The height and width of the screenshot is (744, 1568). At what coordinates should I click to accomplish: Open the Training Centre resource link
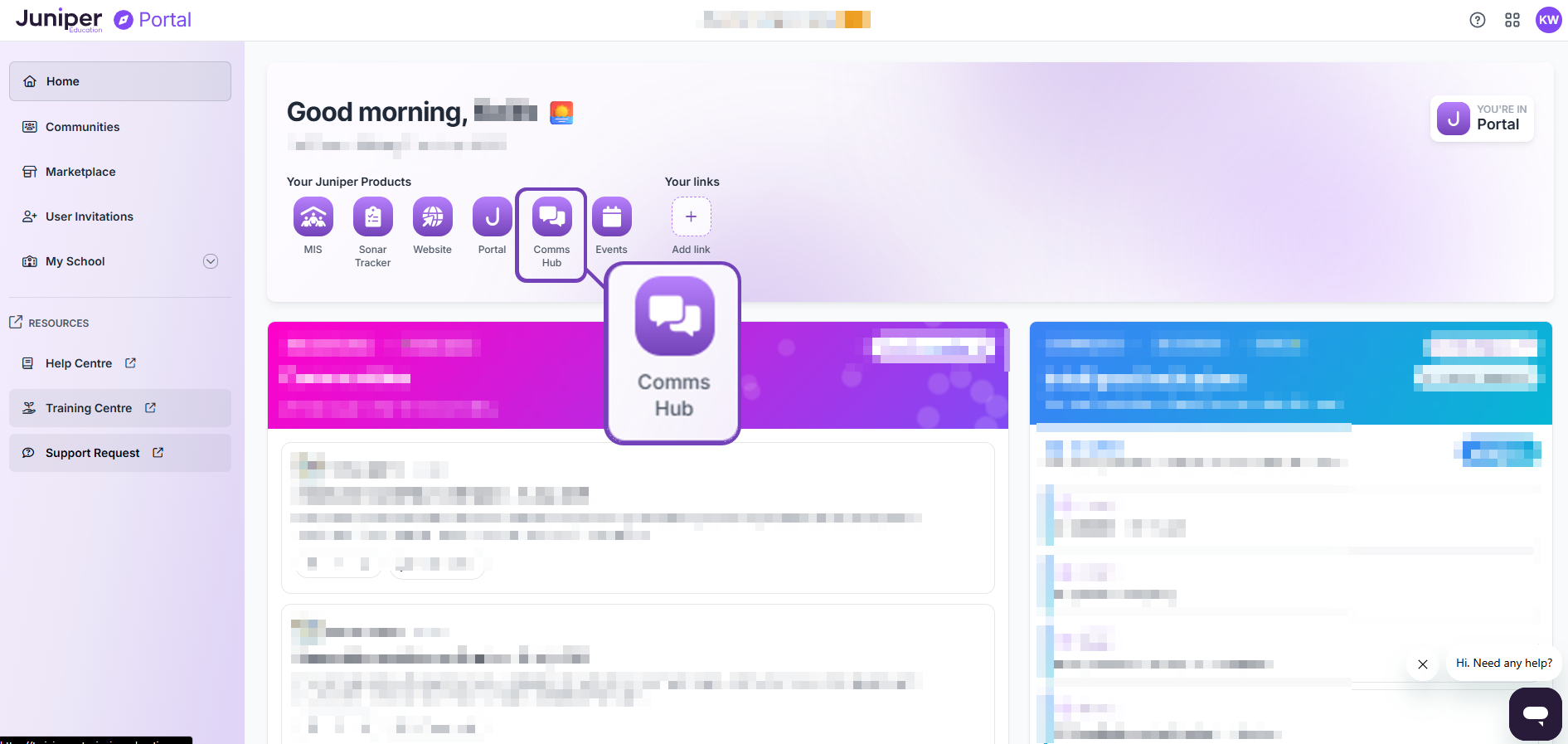pos(120,408)
